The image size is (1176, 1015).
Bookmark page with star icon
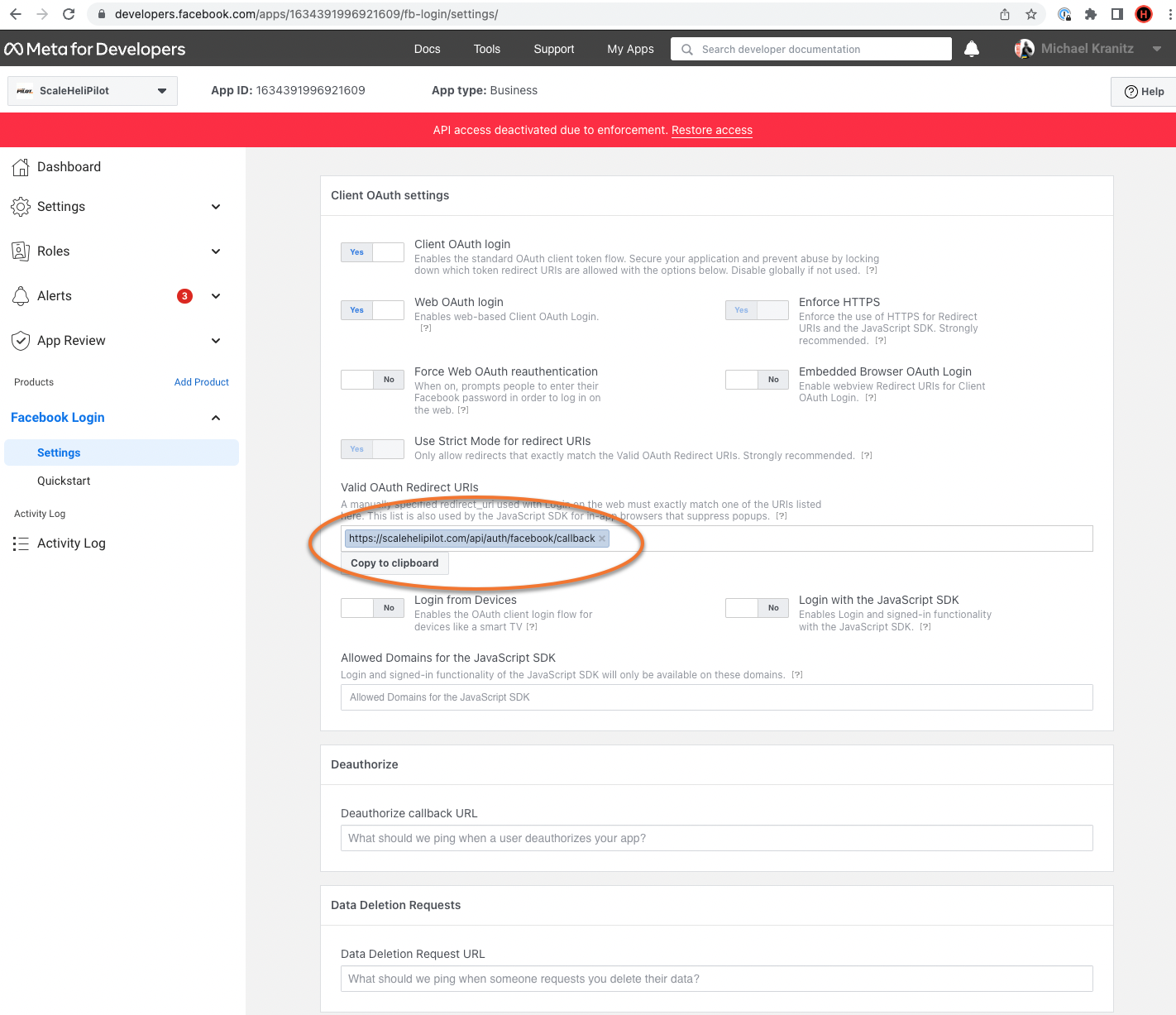click(x=1031, y=14)
